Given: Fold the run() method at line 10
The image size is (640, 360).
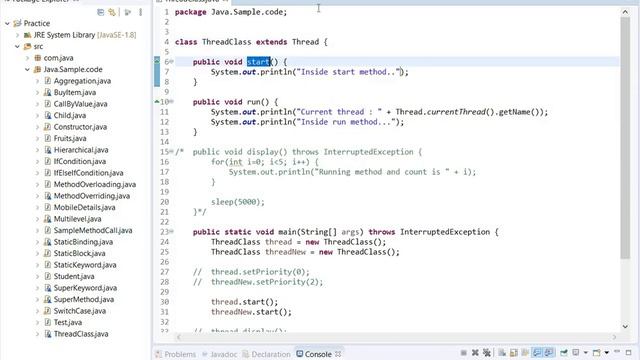Looking at the screenshot, I should (172, 102).
